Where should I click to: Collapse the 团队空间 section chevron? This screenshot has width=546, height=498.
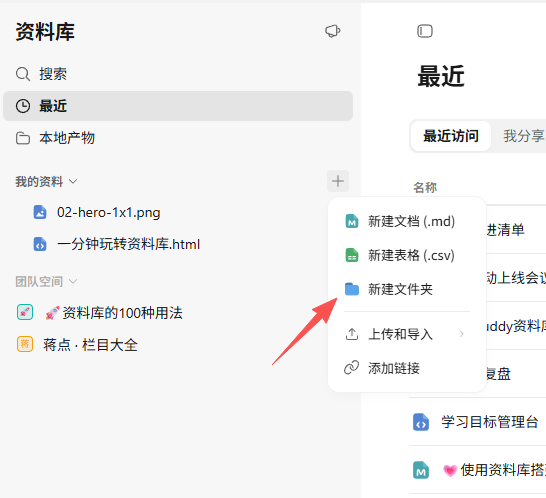click(73, 281)
